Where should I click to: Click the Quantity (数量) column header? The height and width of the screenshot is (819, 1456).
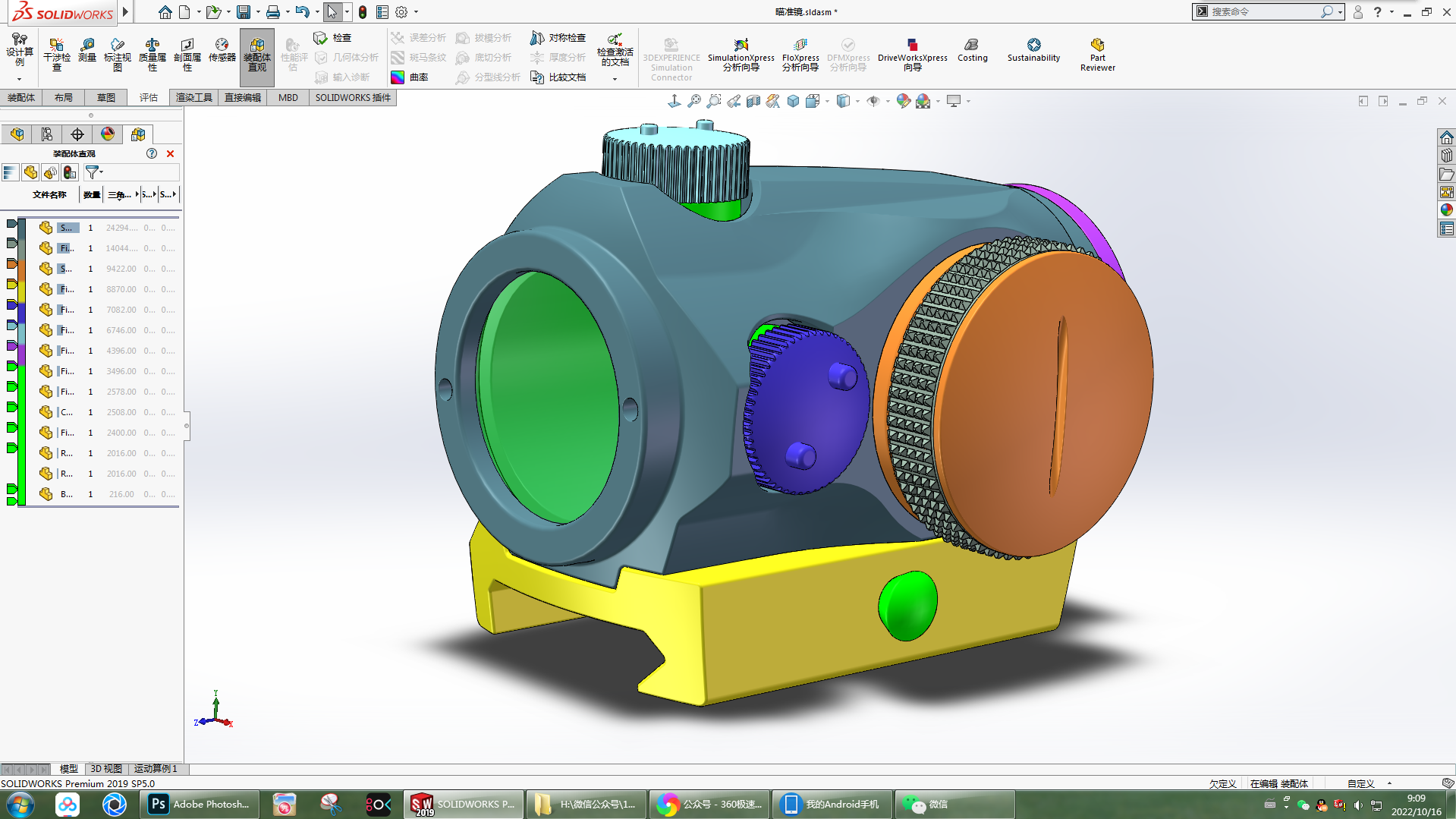coord(92,194)
